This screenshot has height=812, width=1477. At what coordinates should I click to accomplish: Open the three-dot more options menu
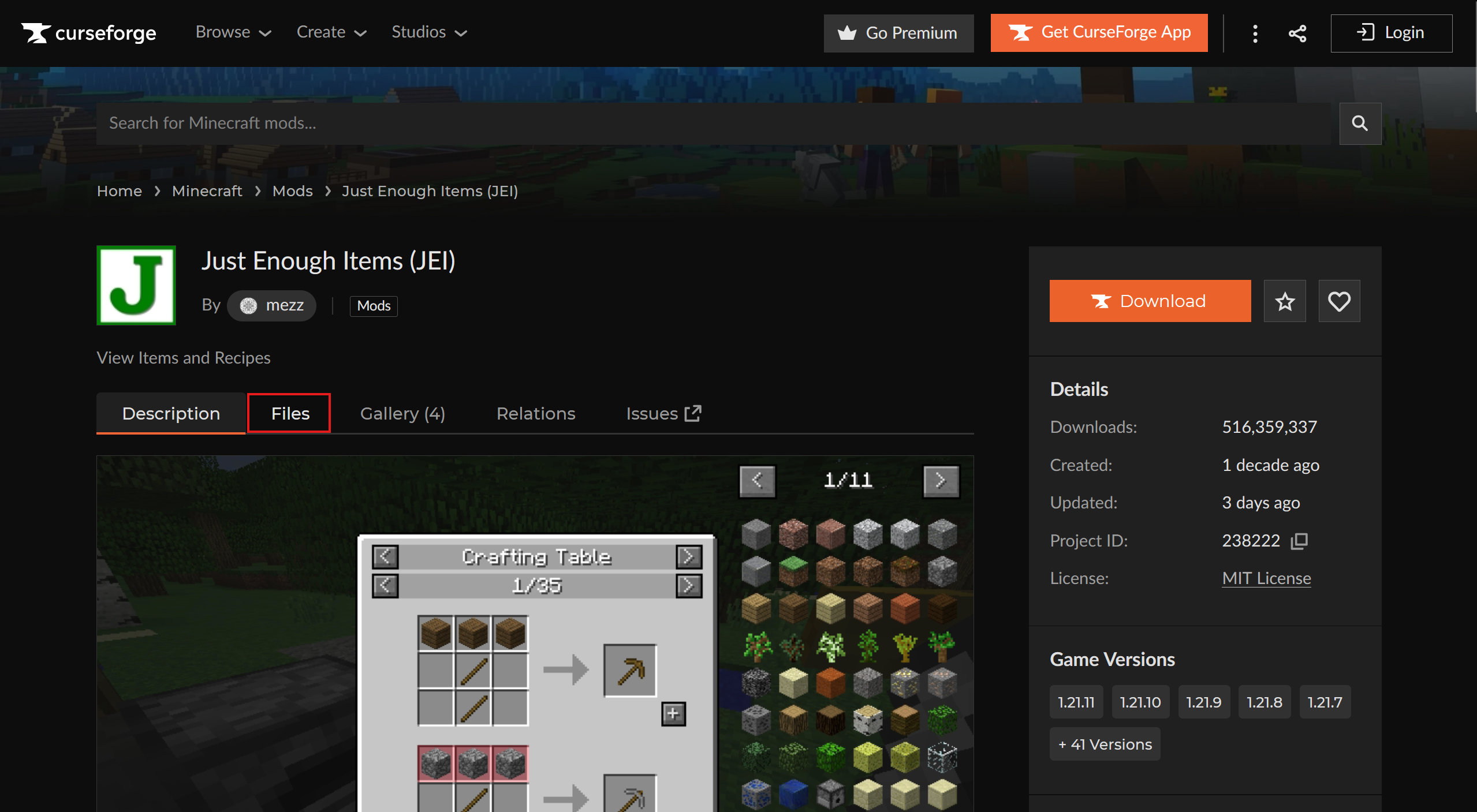coord(1255,33)
